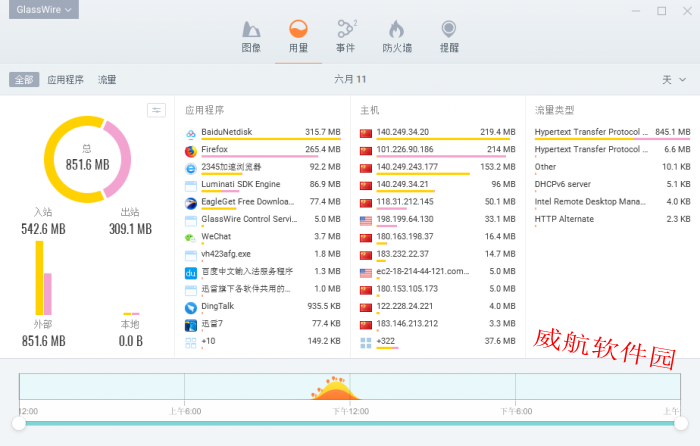Click the DingTalk app icon
Screen dimensions: 700x446
pyautogui.click(x=191, y=308)
